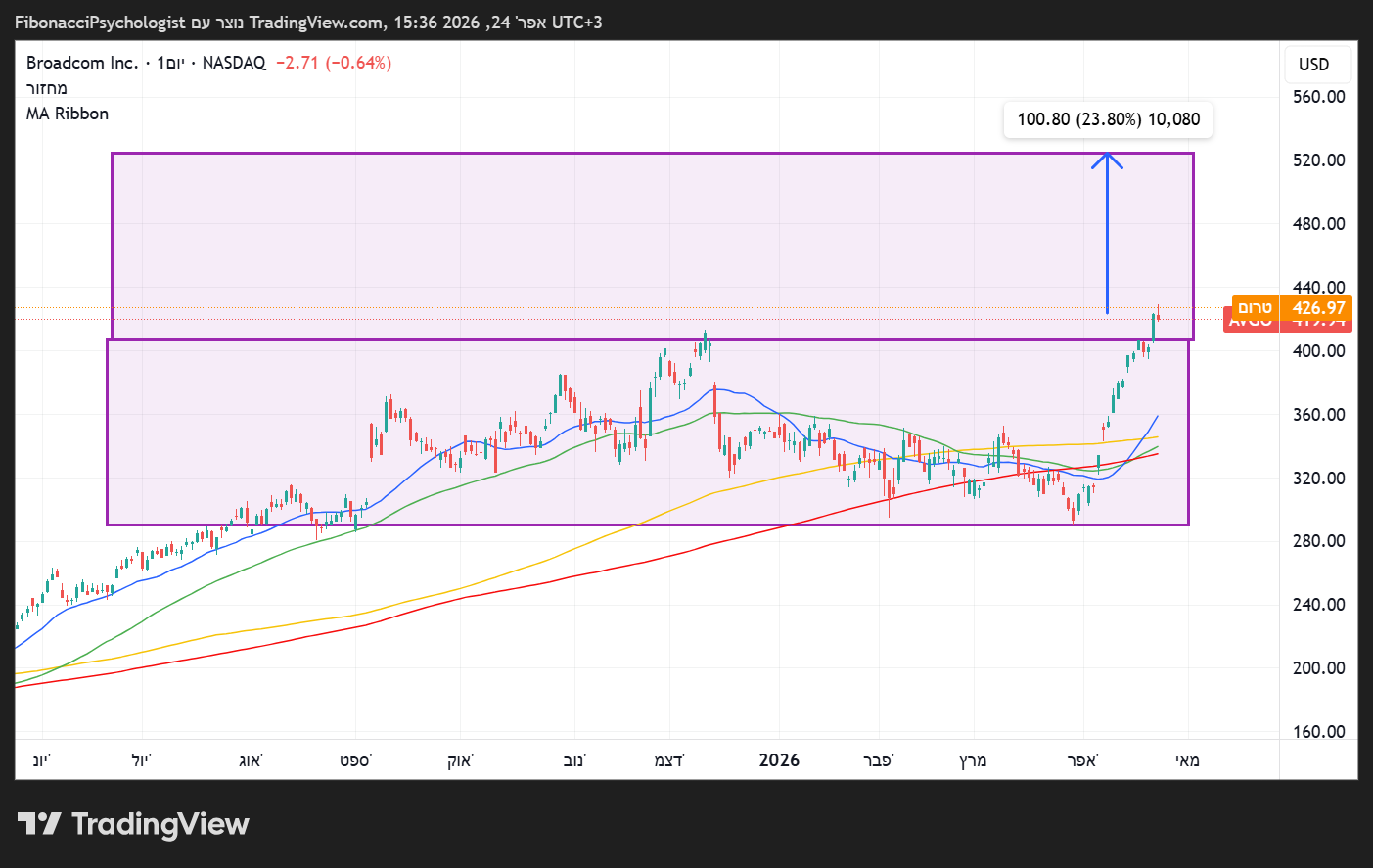Click the 520.00 price axis label
Viewport: 1373px width, 868px height.
pos(1318,160)
